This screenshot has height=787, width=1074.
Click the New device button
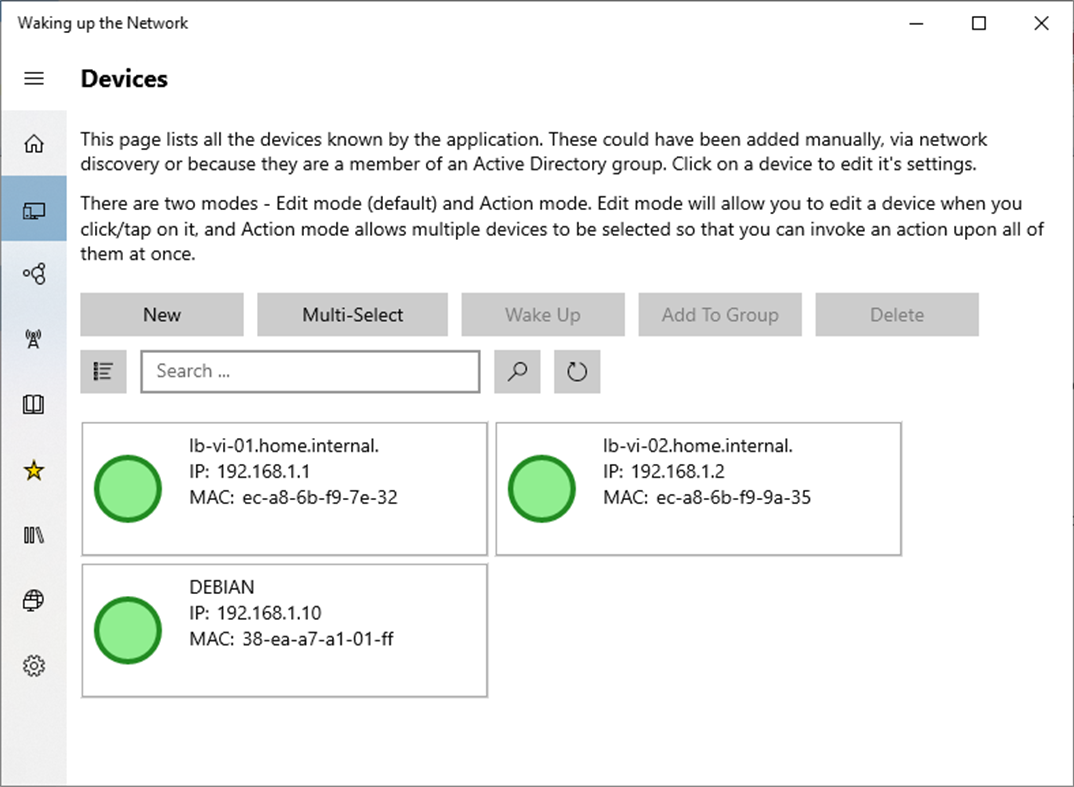162,315
